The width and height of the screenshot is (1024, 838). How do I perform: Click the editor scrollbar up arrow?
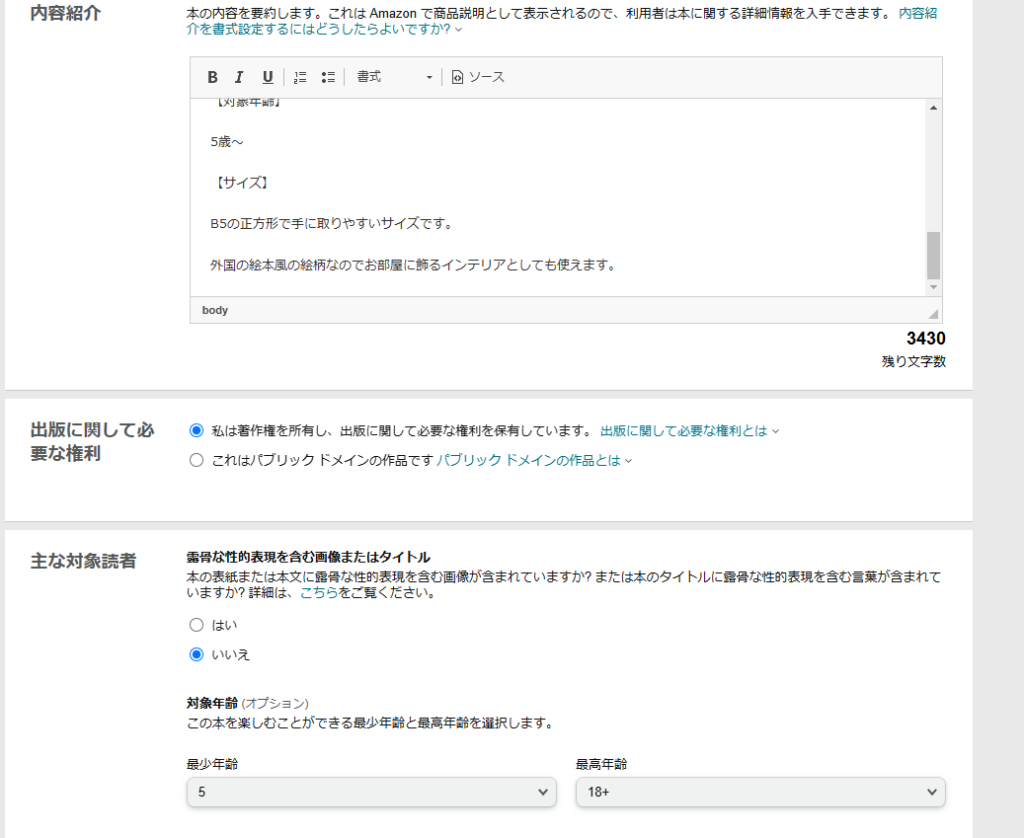pyautogui.click(x=933, y=108)
